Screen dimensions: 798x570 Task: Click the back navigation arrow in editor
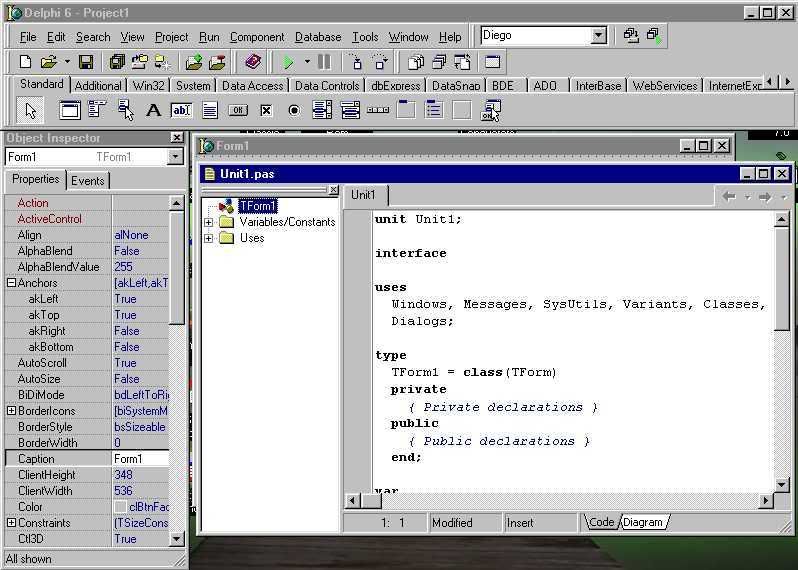pyautogui.click(x=729, y=196)
